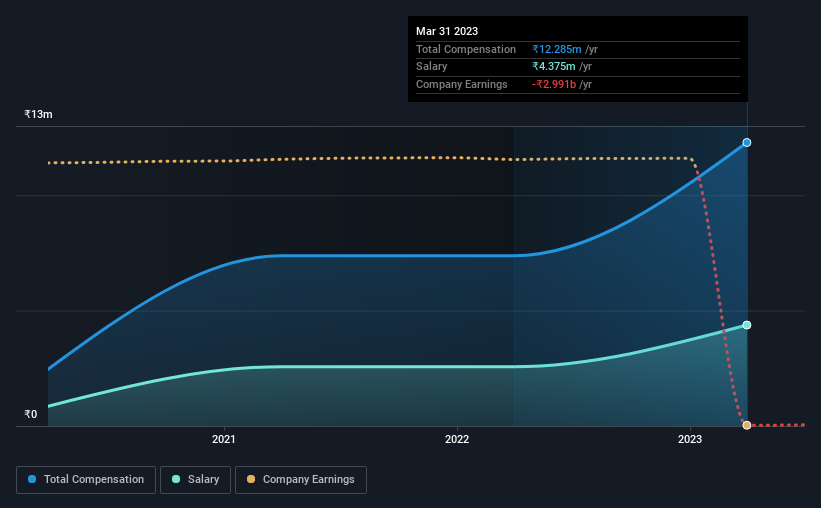Click the -₹2.991b company earnings value
The width and height of the screenshot is (821, 508).
pos(553,84)
